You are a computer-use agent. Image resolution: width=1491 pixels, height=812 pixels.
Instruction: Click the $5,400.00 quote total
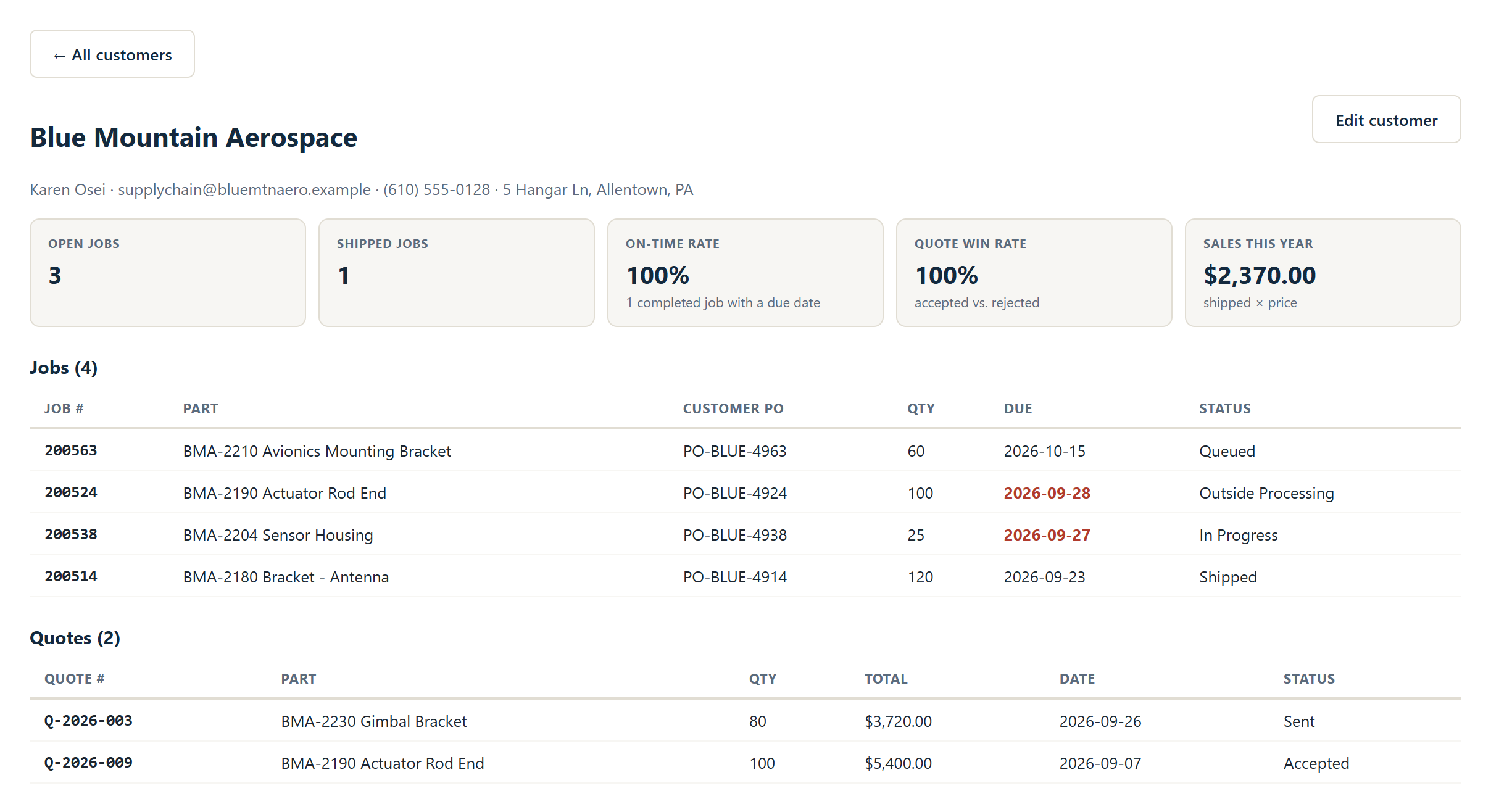[899, 763]
